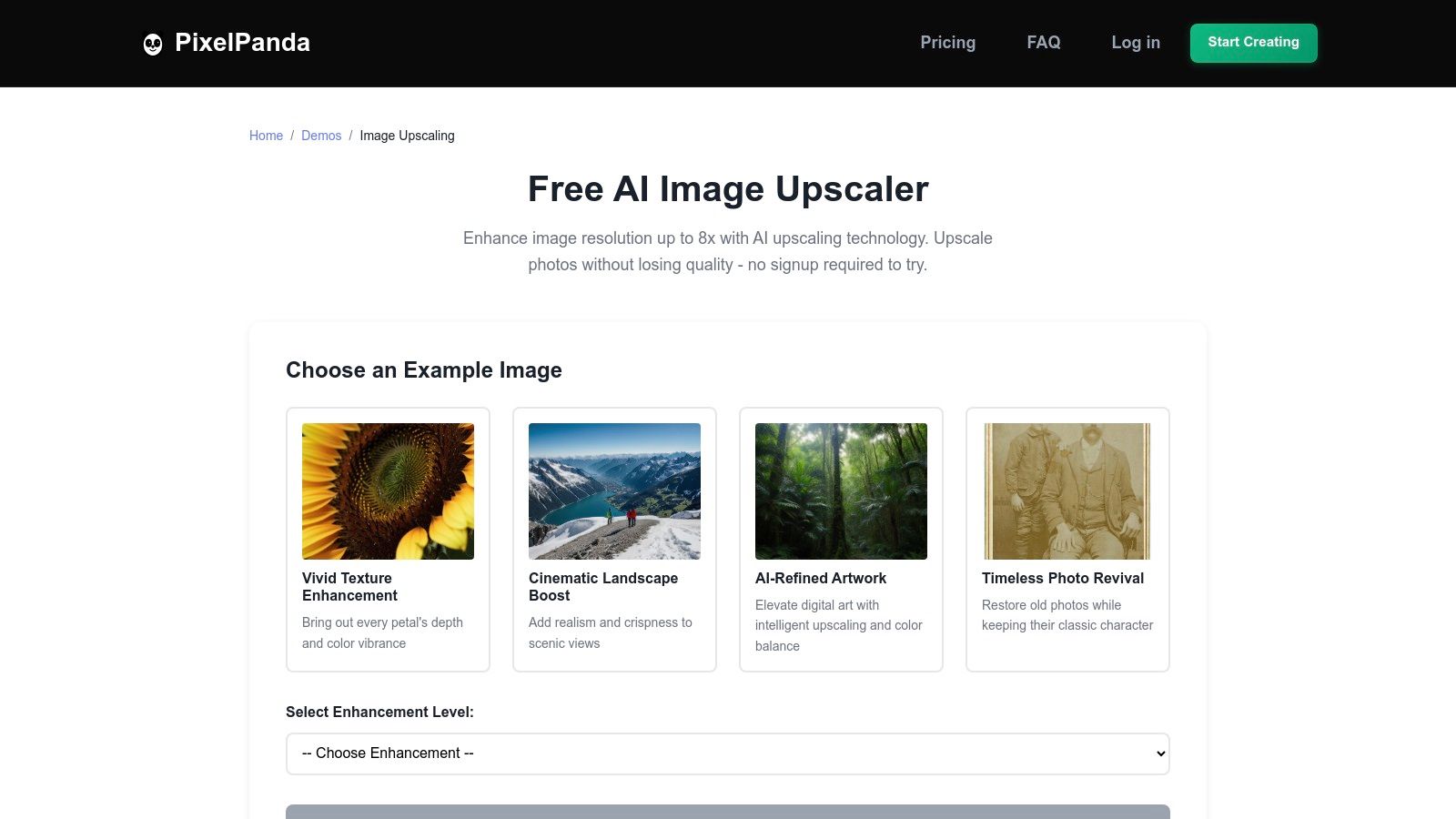Screen dimensions: 1456x819
Task: Open the Demos breadcrumb link
Action: [x=320, y=135]
